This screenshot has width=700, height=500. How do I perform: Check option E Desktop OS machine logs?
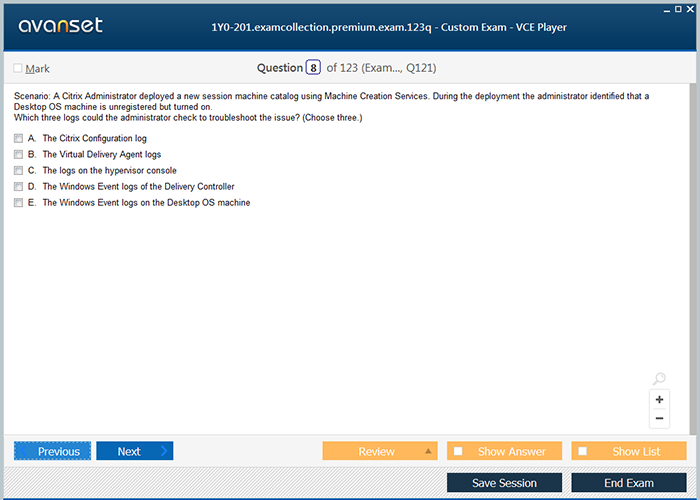tap(19, 202)
